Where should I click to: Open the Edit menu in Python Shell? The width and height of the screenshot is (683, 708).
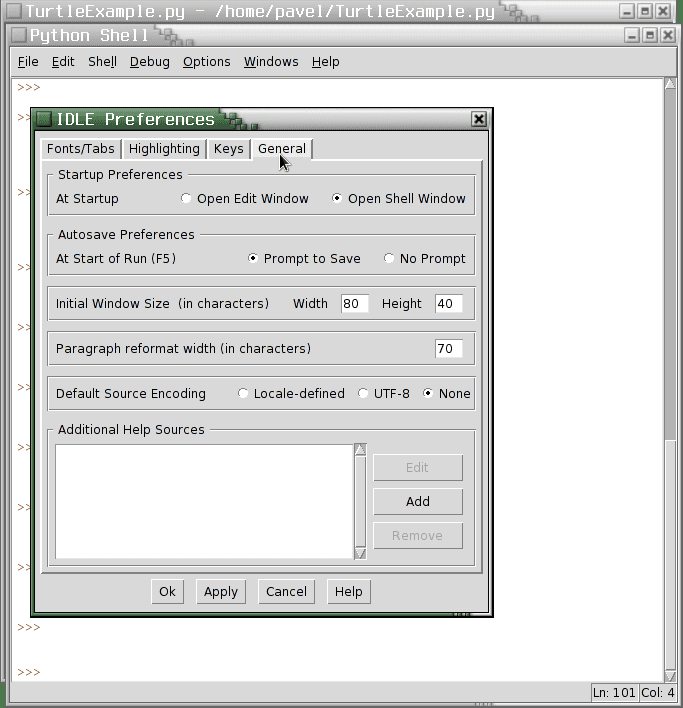(63, 62)
